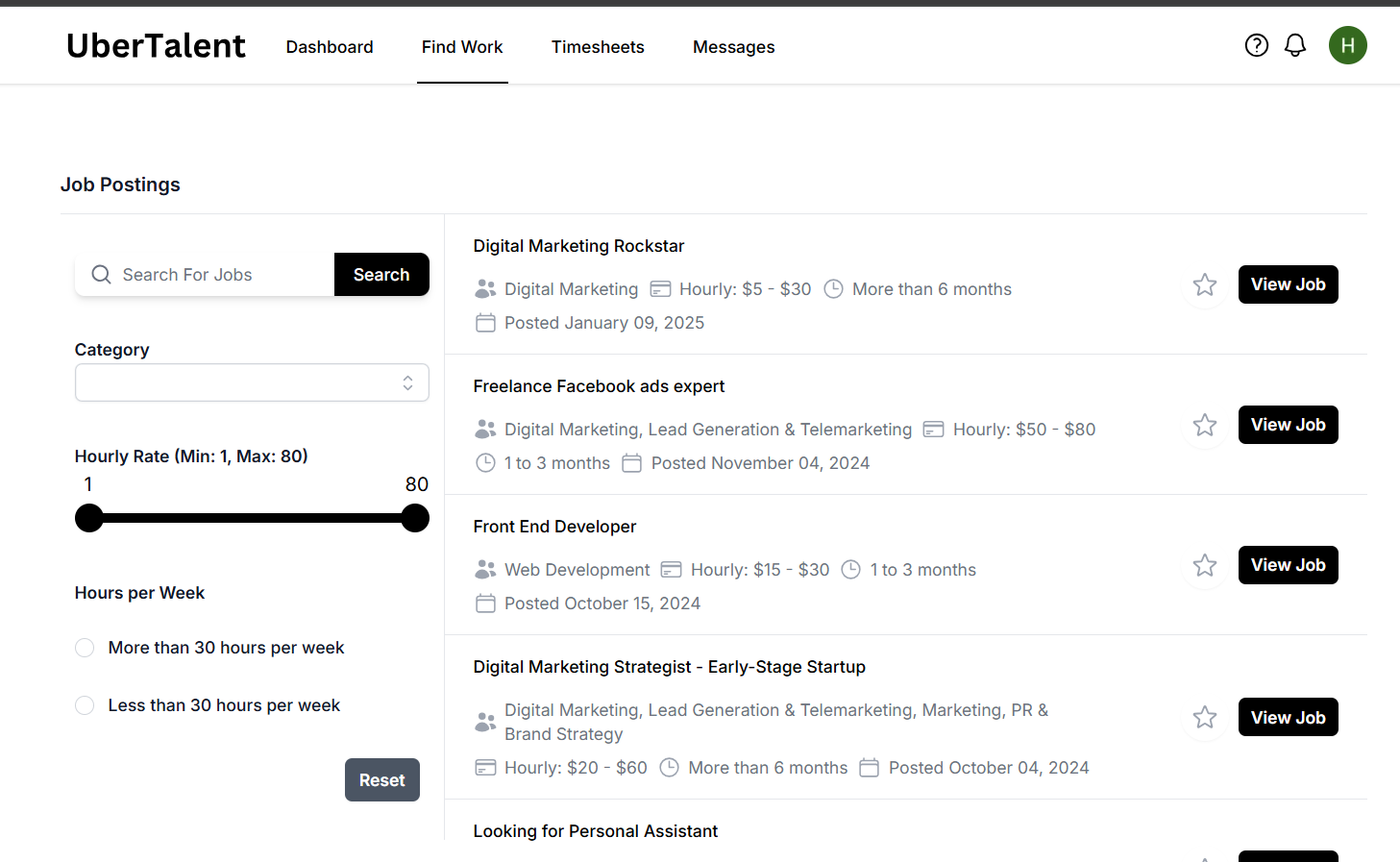
Task: Open the Category dropdown
Action: [x=252, y=382]
